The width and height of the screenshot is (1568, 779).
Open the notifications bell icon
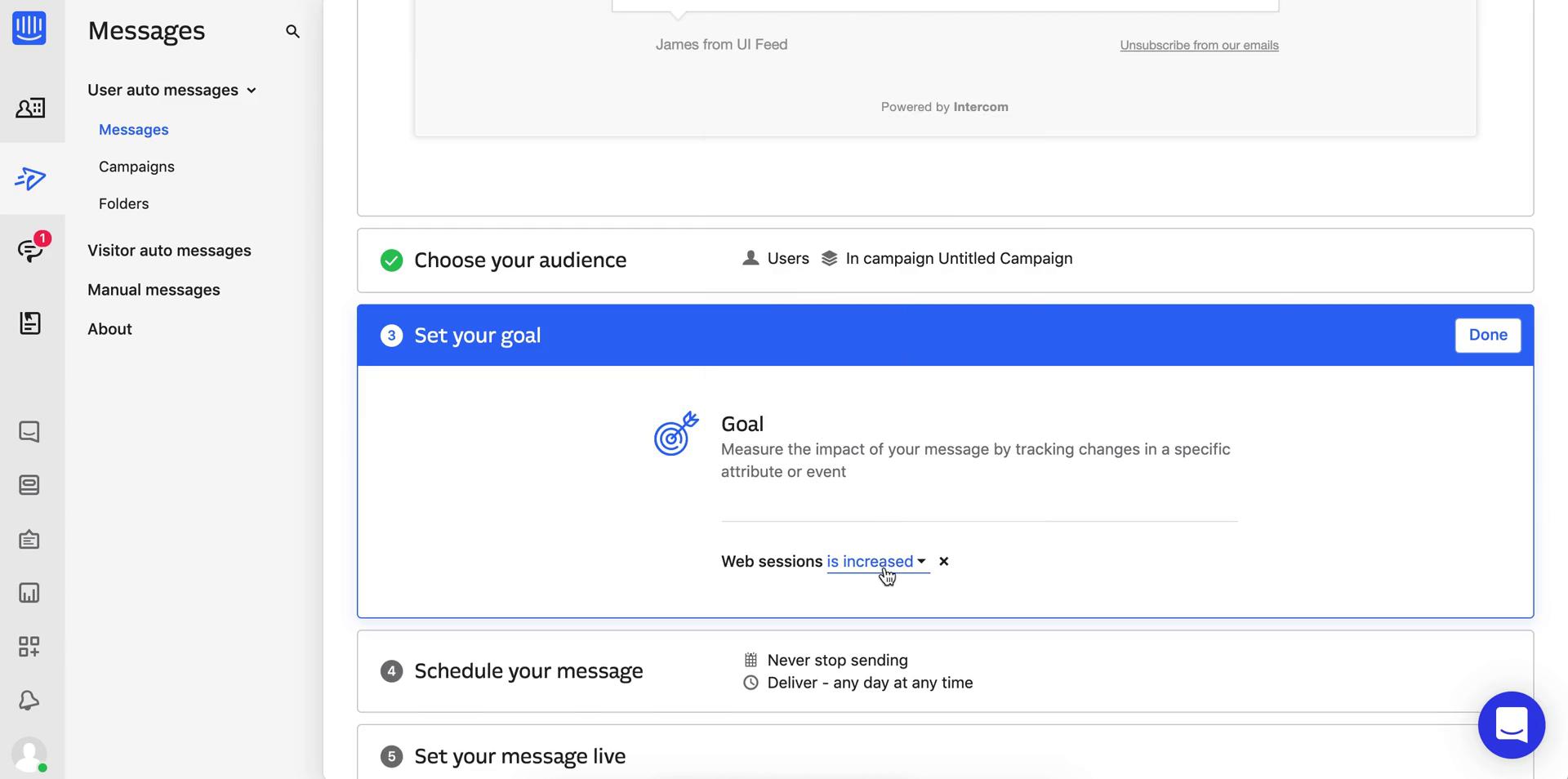pyautogui.click(x=29, y=700)
